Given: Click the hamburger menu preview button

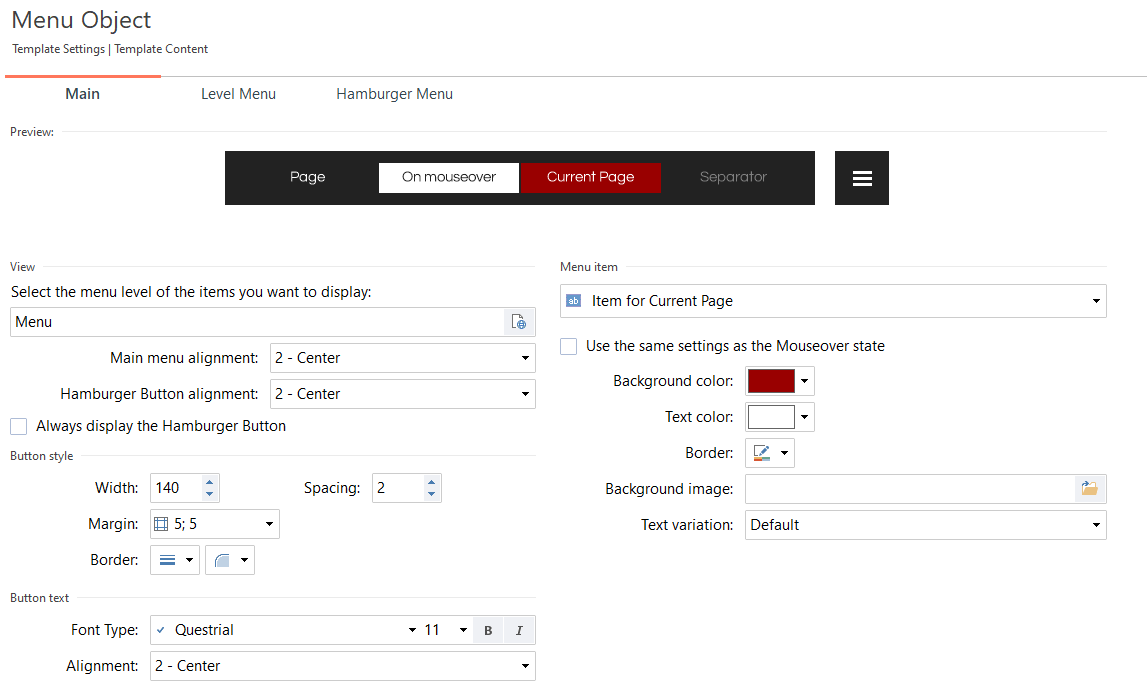Looking at the screenshot, I should (862, 178).
